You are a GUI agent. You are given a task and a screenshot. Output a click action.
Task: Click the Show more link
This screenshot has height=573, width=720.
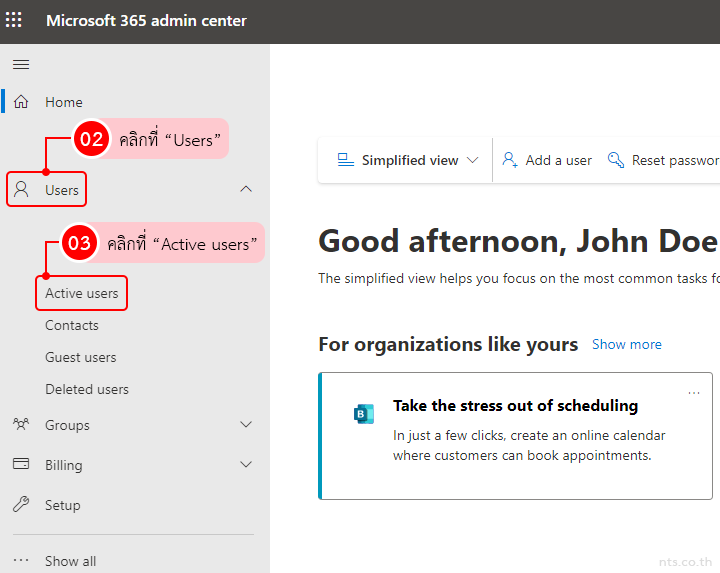(x=626, y=344)
